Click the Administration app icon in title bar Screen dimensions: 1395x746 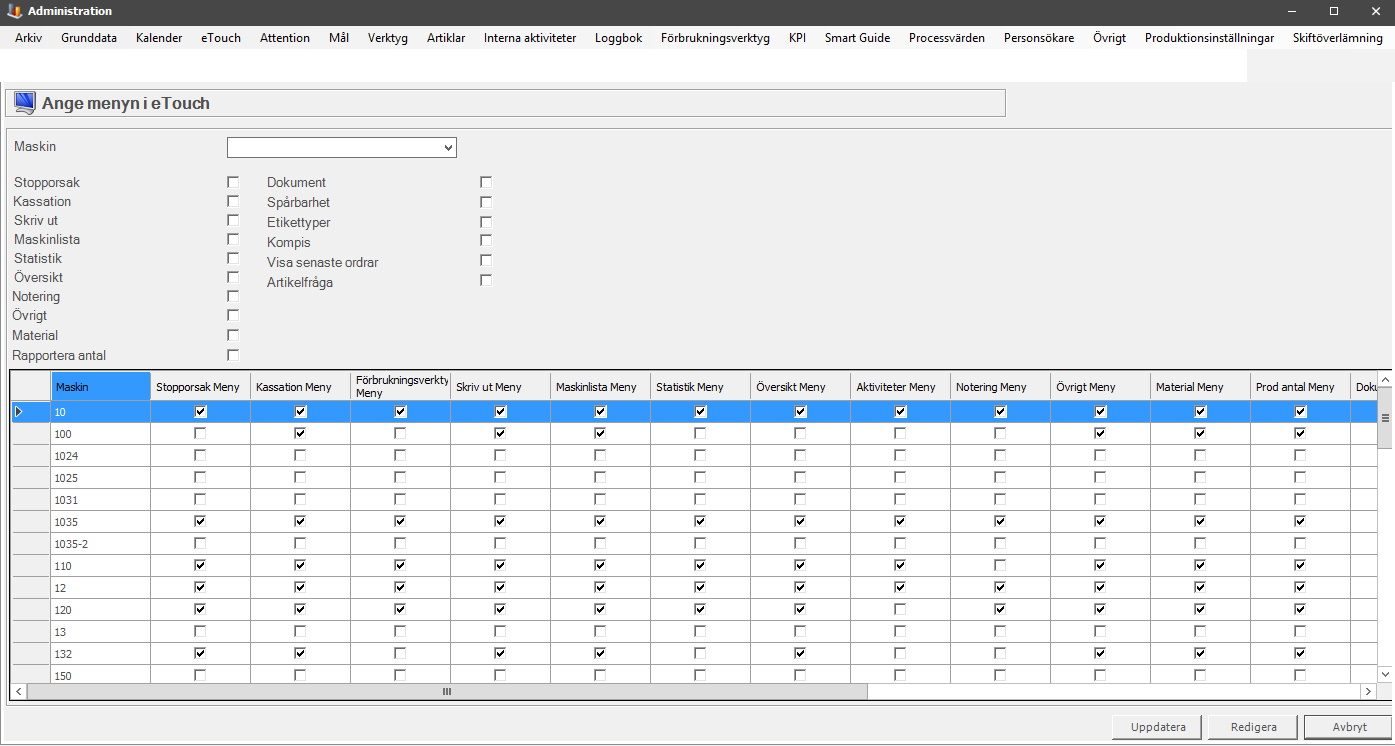14,11
